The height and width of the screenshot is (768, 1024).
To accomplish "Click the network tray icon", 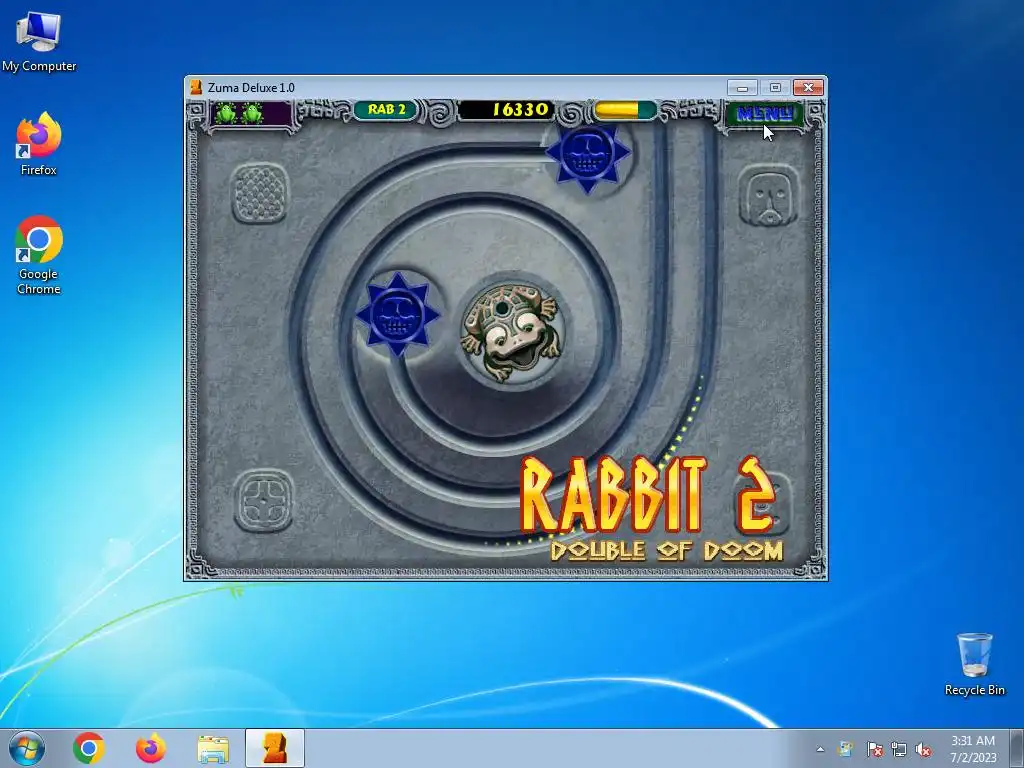I will 899,749.
